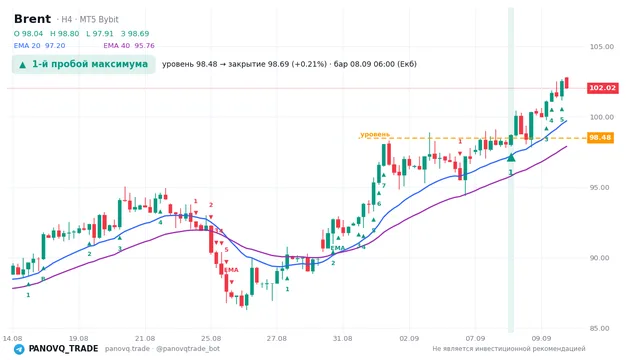Click the 'O 98.04' open value
The width and height of the screenshot is (640, 360).
pos(28,34)
